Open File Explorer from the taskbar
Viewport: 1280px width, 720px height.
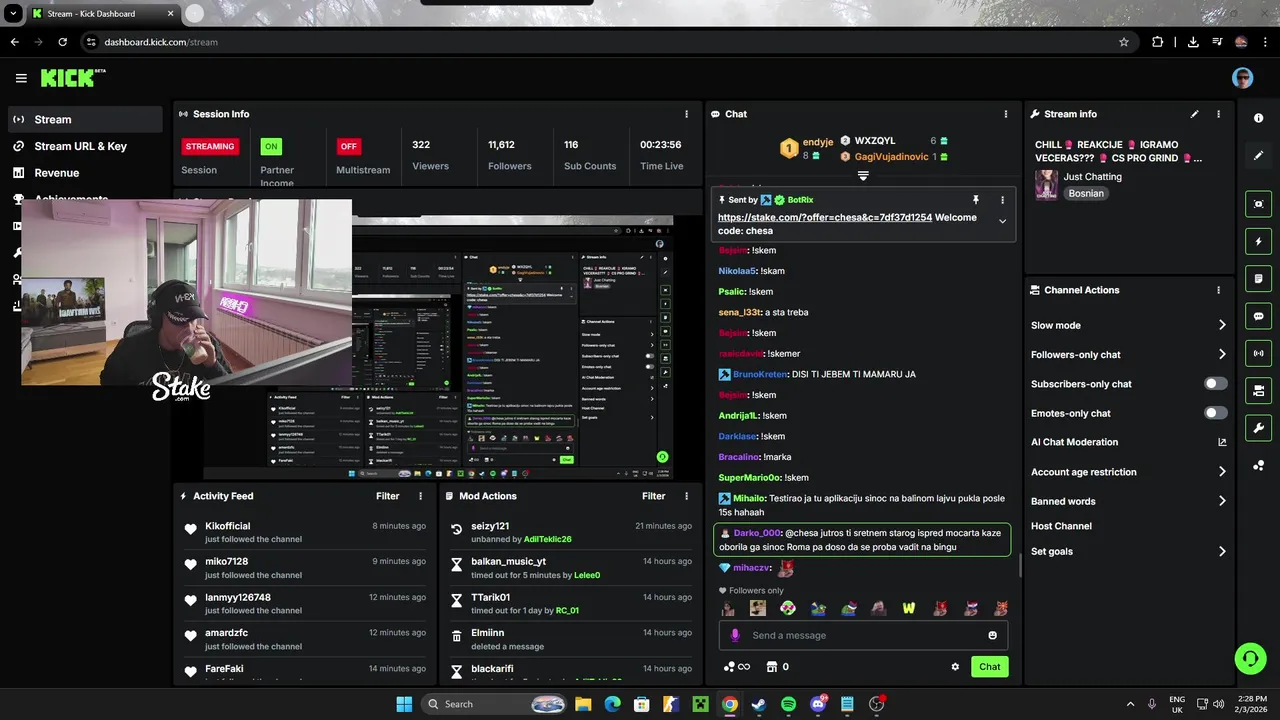point(583,704)
